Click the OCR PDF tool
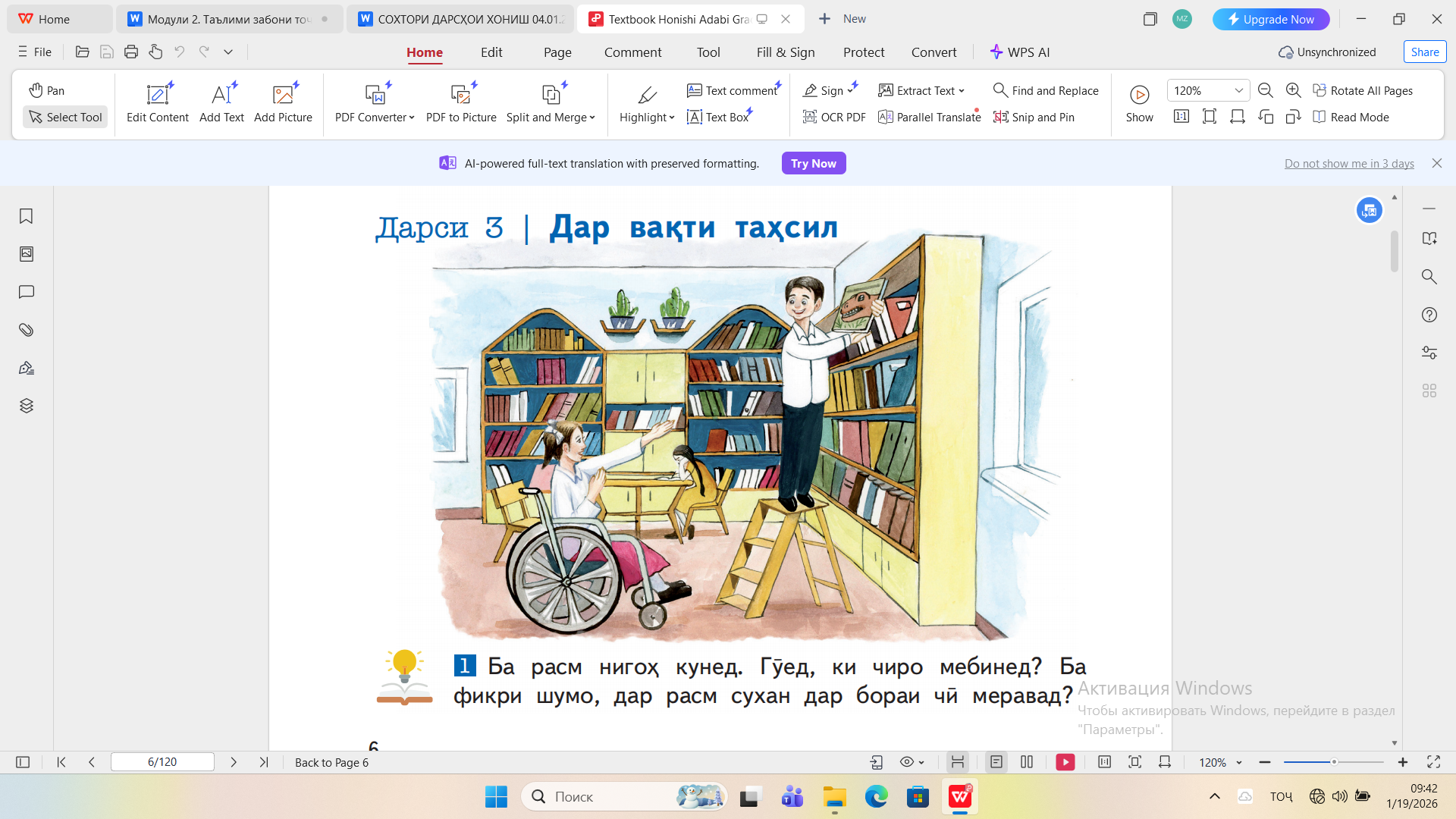This screenshot has height=819, width=1456. (834, 117)
